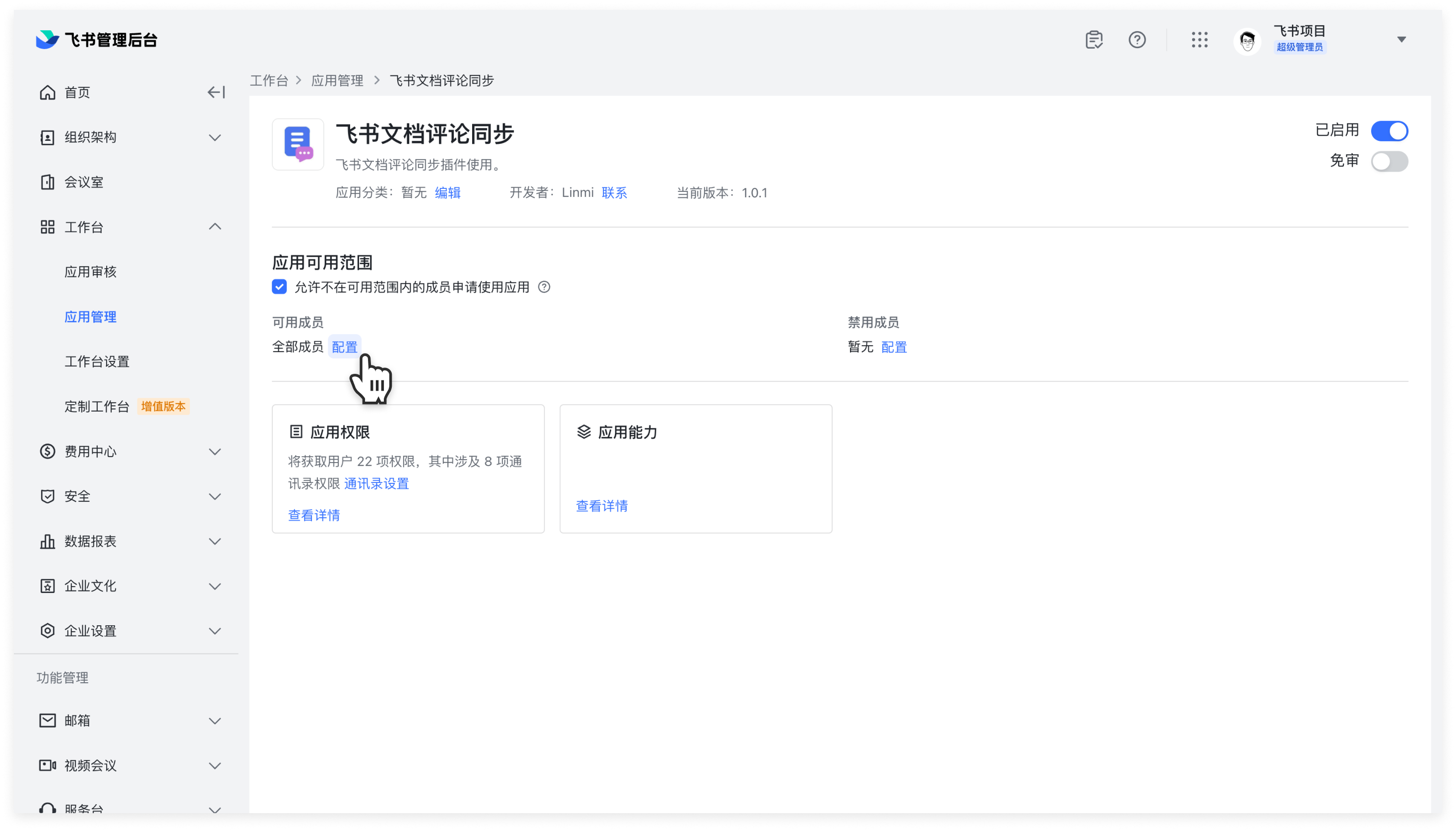Uncheck 允许不在可用范围内的成员申请使用应用
1456x831 pixels.
click(279, 287)
